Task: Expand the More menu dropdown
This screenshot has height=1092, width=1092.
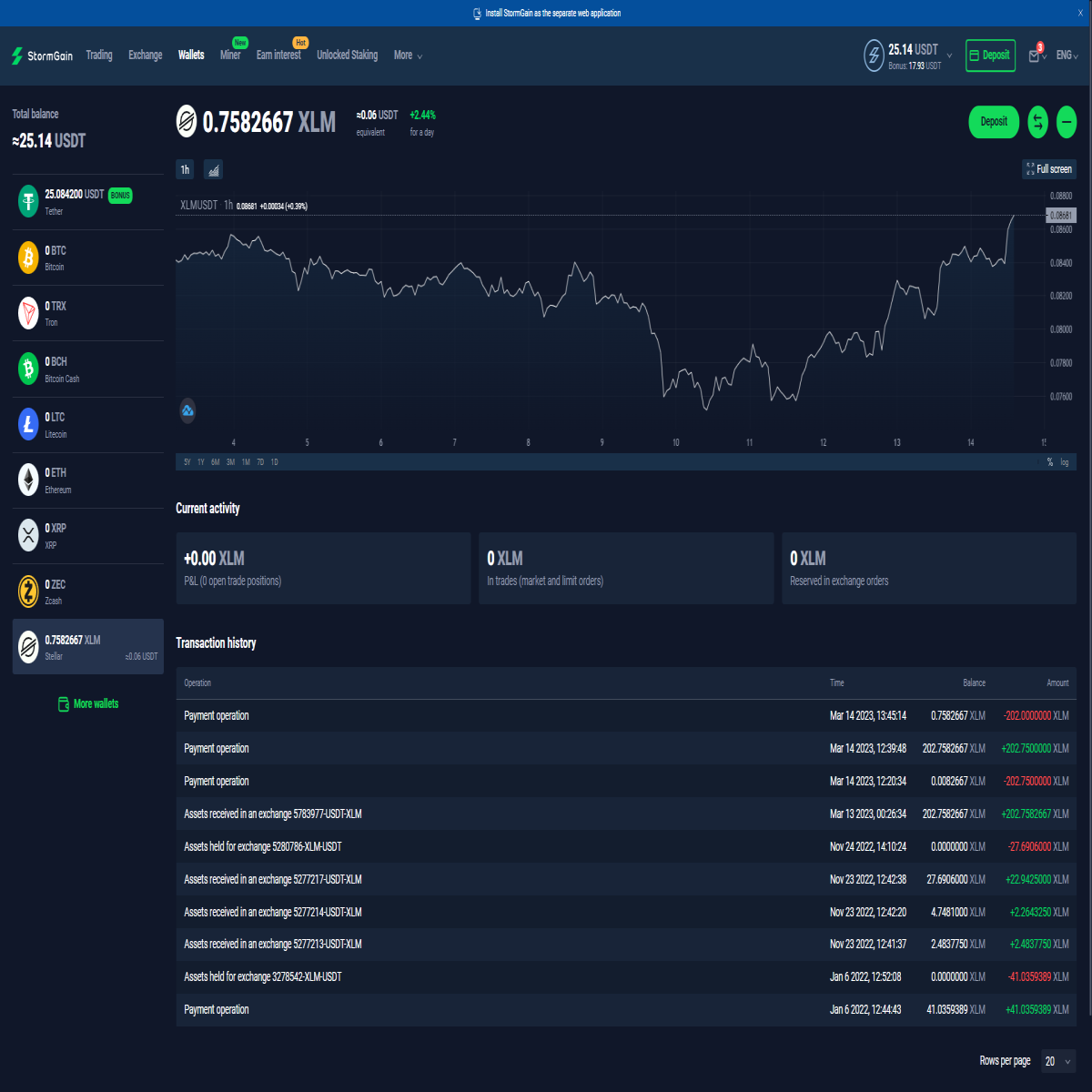Action: [408, 56]
